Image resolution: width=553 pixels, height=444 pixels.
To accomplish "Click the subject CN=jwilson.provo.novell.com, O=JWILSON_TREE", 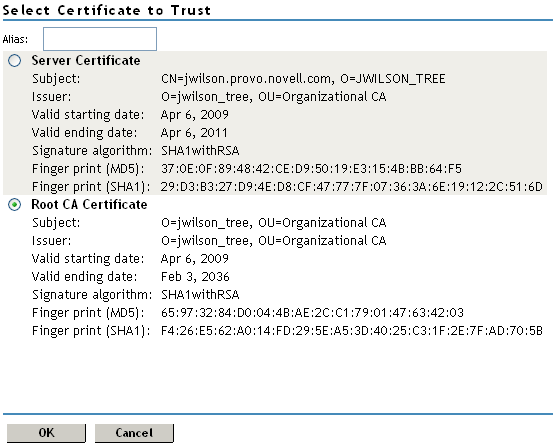I will click(303, 79).
